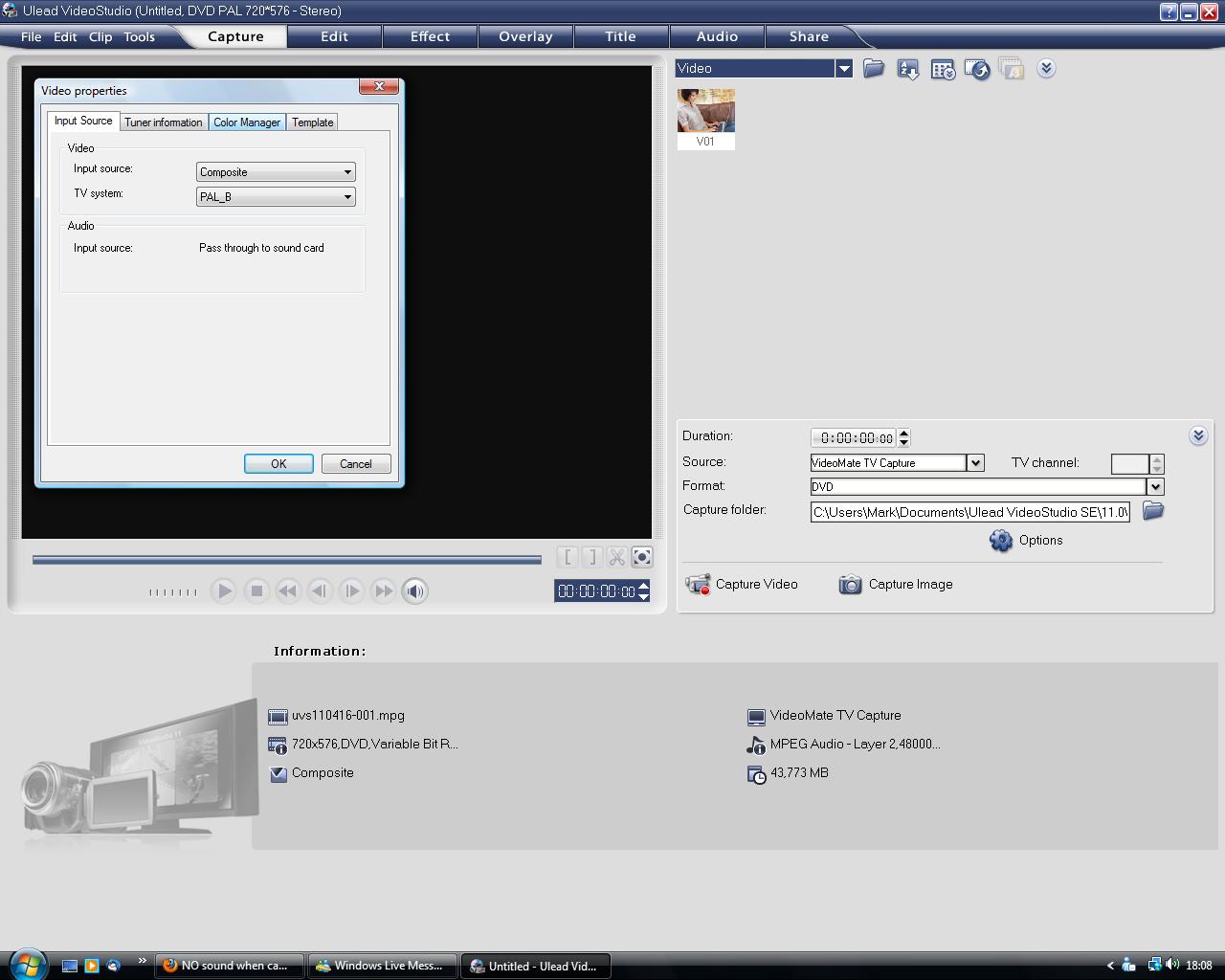This screenshot has height=980, width=1225.
Task: Open the Edit menu
Action: pyautogui.click(x=65, y=36)
